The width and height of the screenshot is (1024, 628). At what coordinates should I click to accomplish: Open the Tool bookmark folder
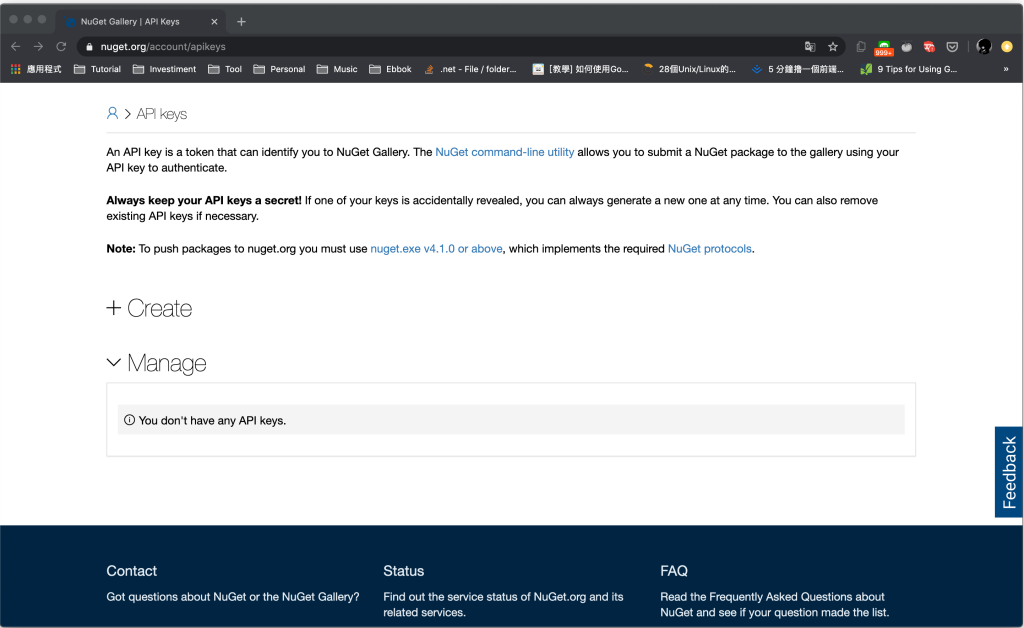click(x=225, y=69)
